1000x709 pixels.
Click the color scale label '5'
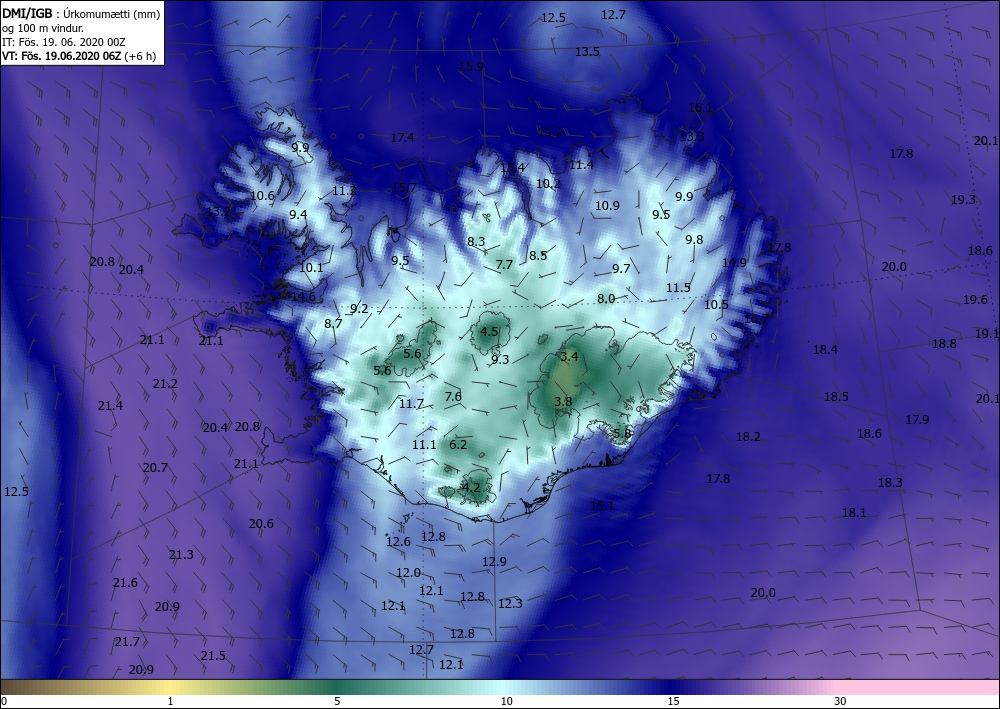[337, 701]
